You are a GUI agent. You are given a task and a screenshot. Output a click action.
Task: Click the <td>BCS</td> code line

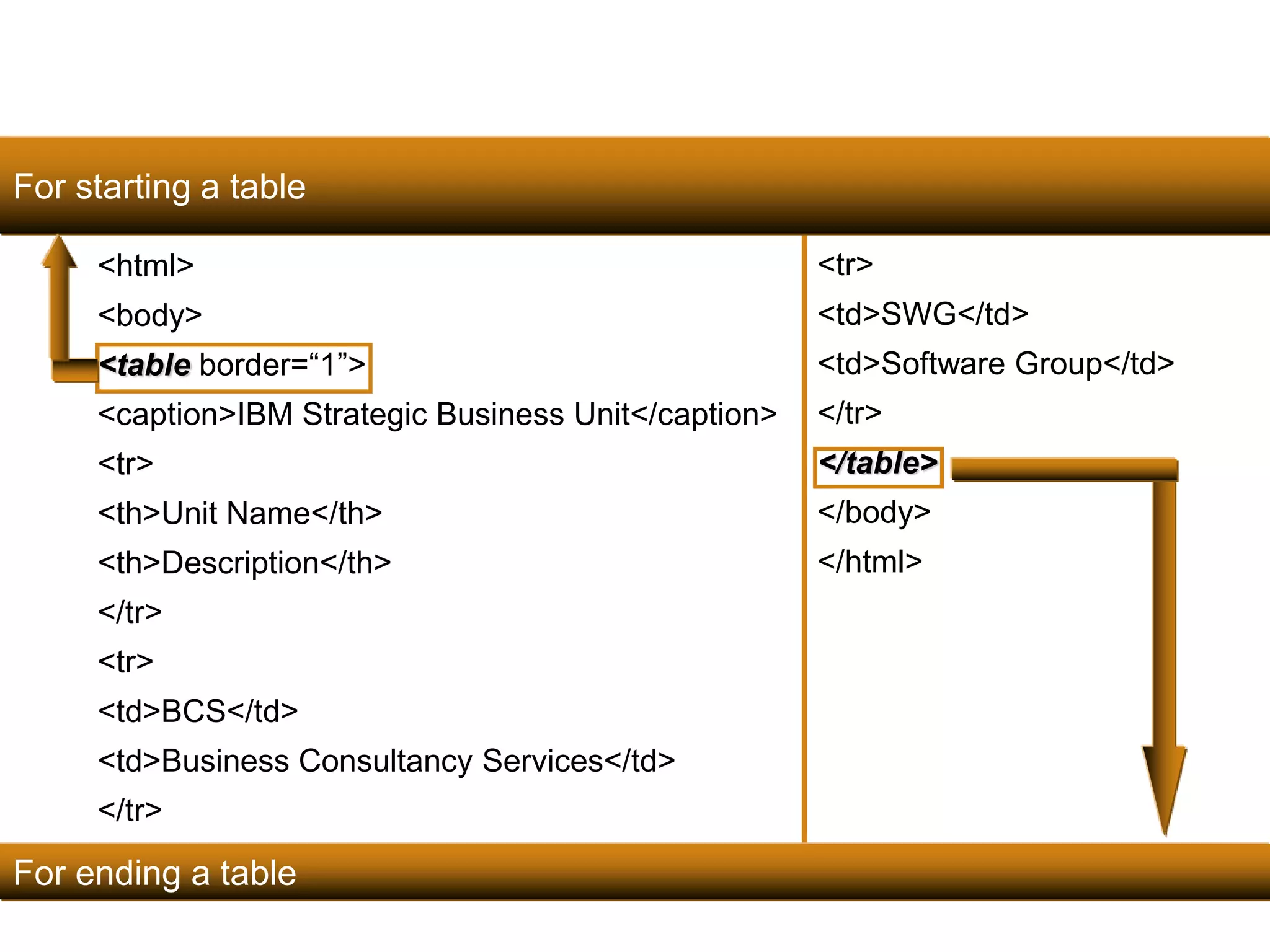point(198,711)
